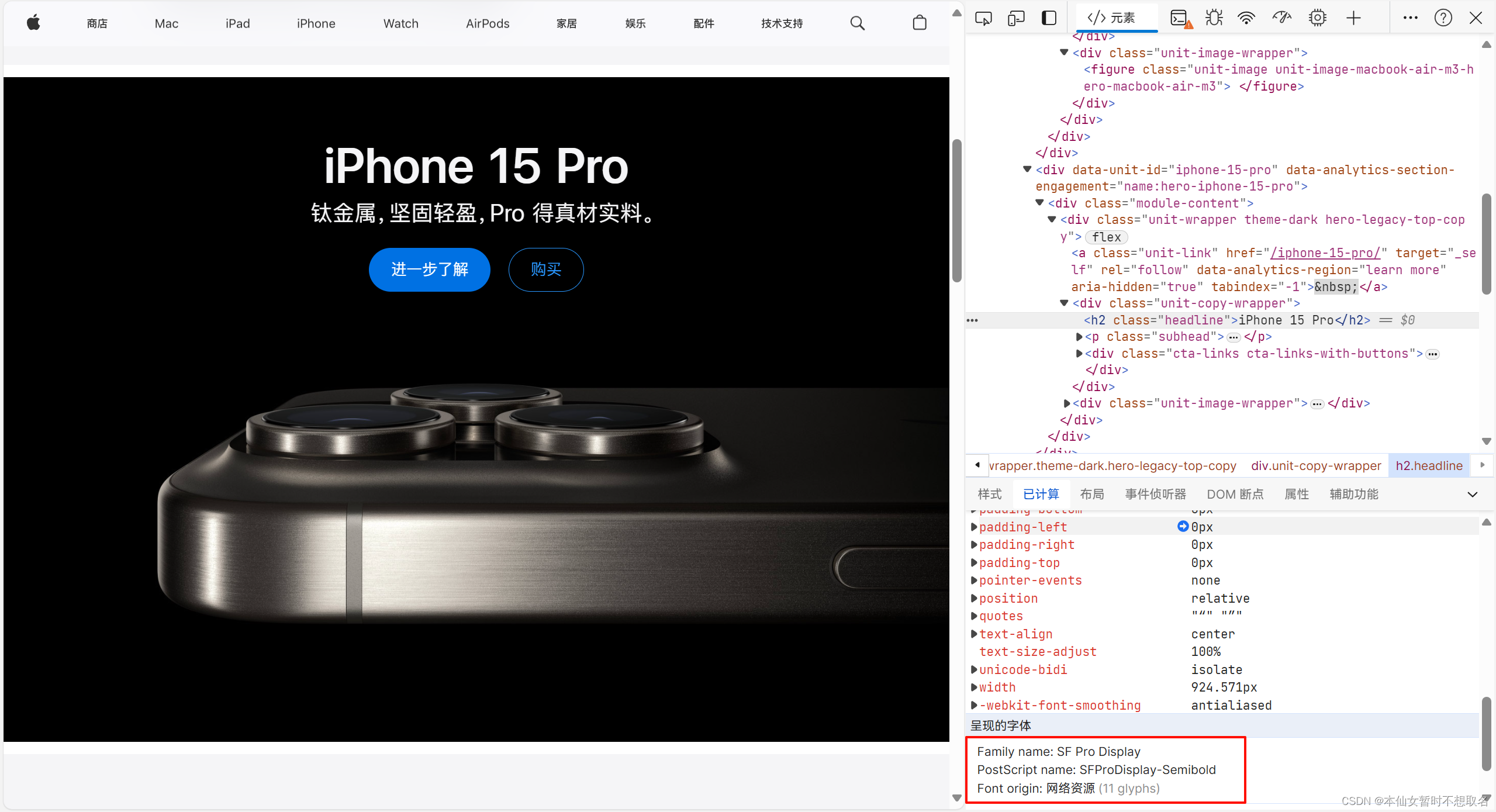
Task: Click Apple logo in macOS menu bar
Action: 34,22
